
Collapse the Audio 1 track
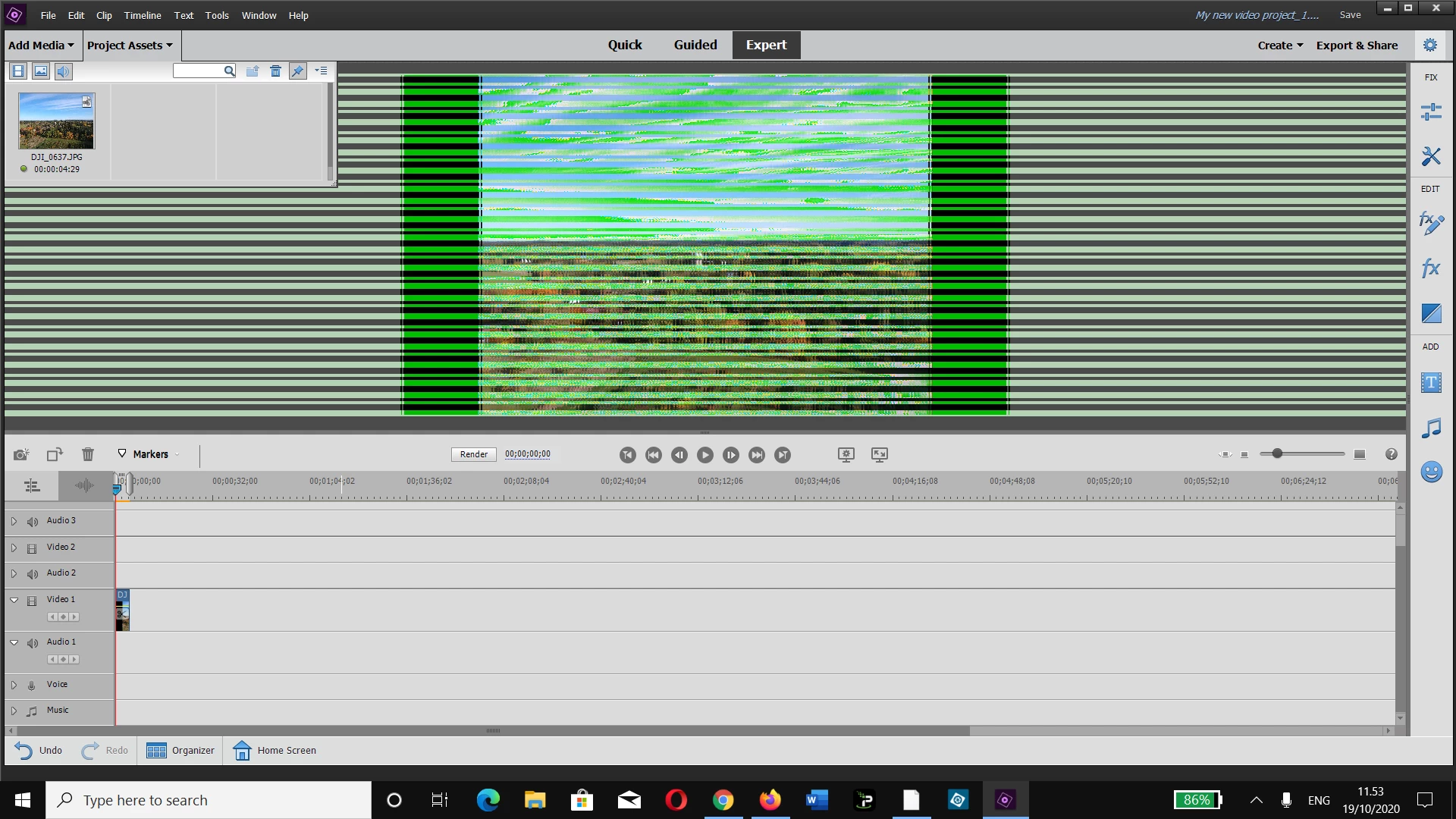(x=14, y=642)
